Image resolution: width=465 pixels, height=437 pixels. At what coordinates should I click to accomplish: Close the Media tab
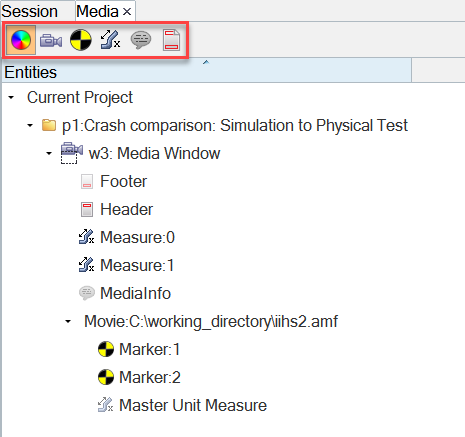click(127, 12)
